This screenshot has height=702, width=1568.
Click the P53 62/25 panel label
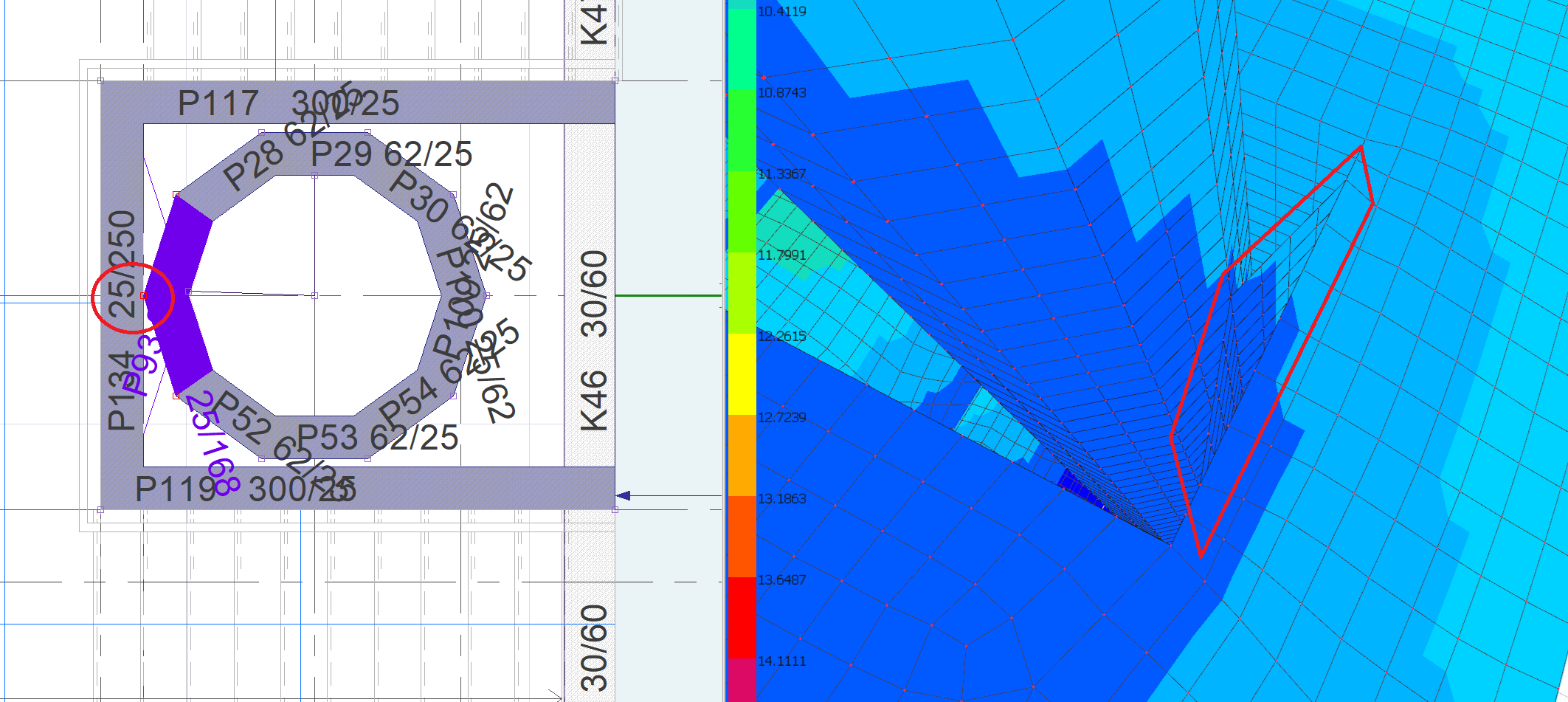coord(377,438)
